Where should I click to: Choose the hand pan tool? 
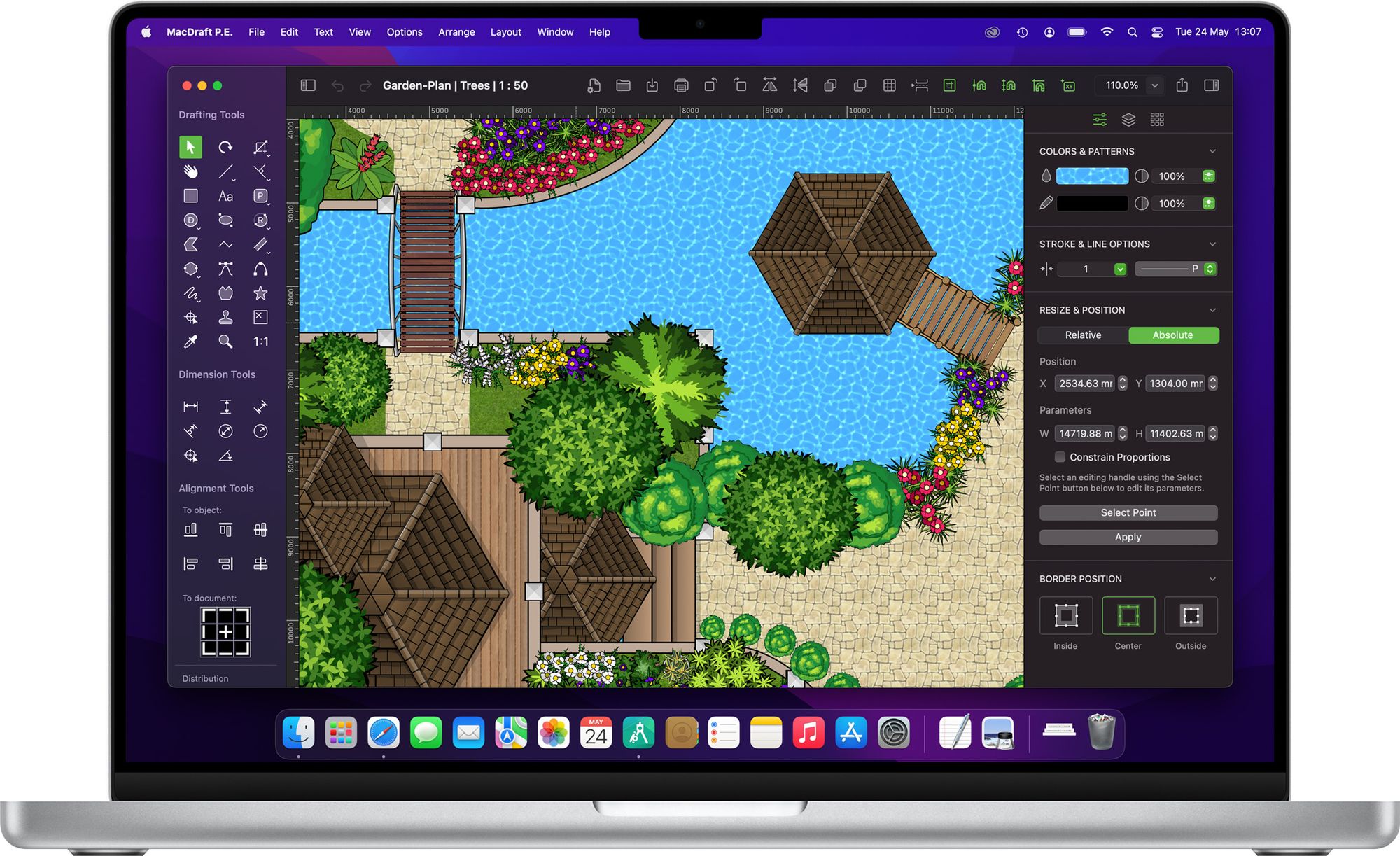pos(190,171)
